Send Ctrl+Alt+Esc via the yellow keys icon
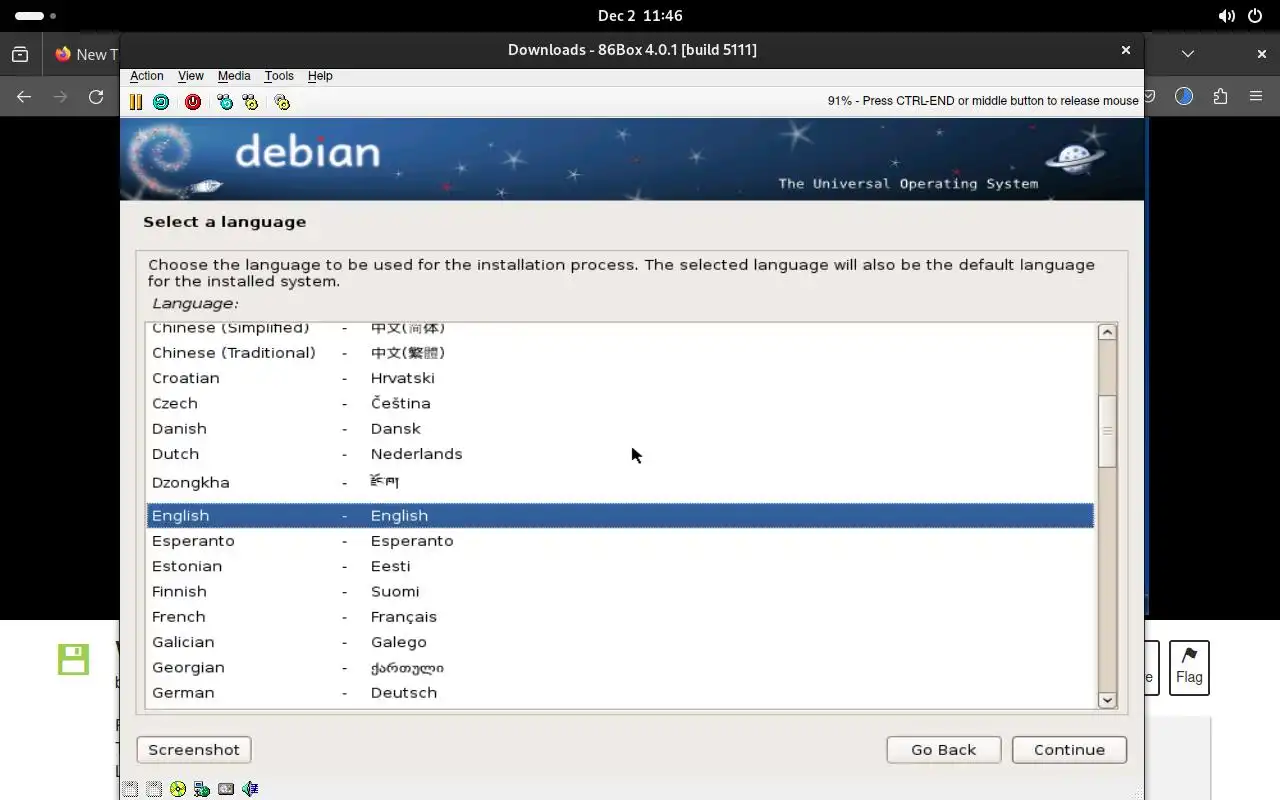The width and height of the screenshot is (1280, 800). 250,102
